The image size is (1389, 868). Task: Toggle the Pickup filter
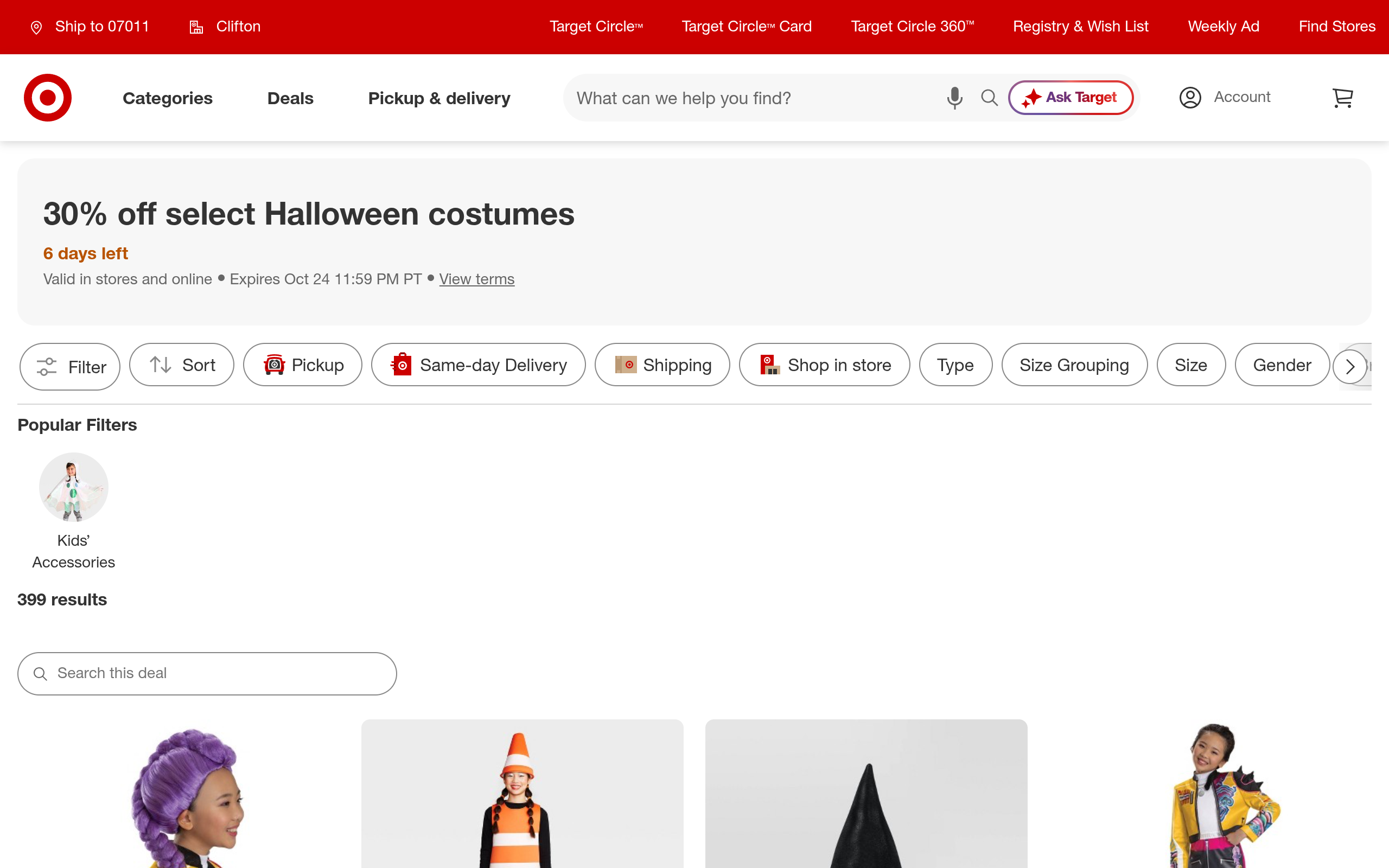302,365
